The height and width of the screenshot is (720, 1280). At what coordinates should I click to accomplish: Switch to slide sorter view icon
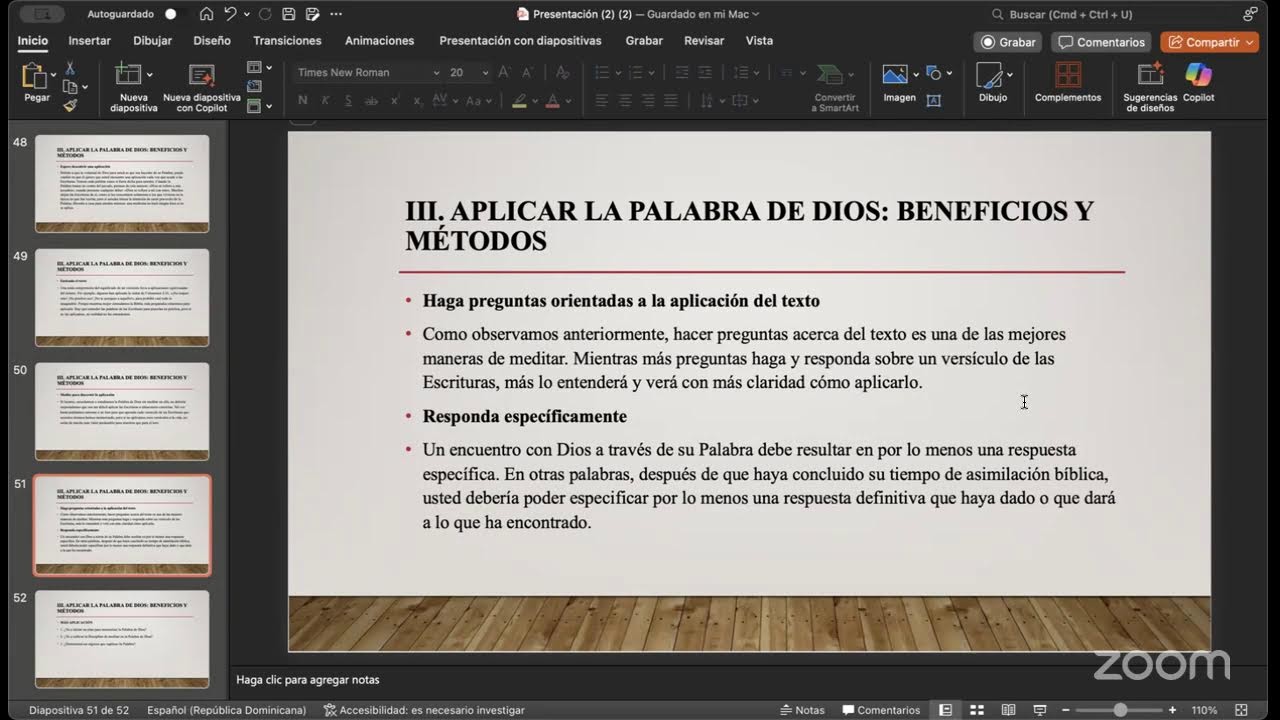point(977,710)
